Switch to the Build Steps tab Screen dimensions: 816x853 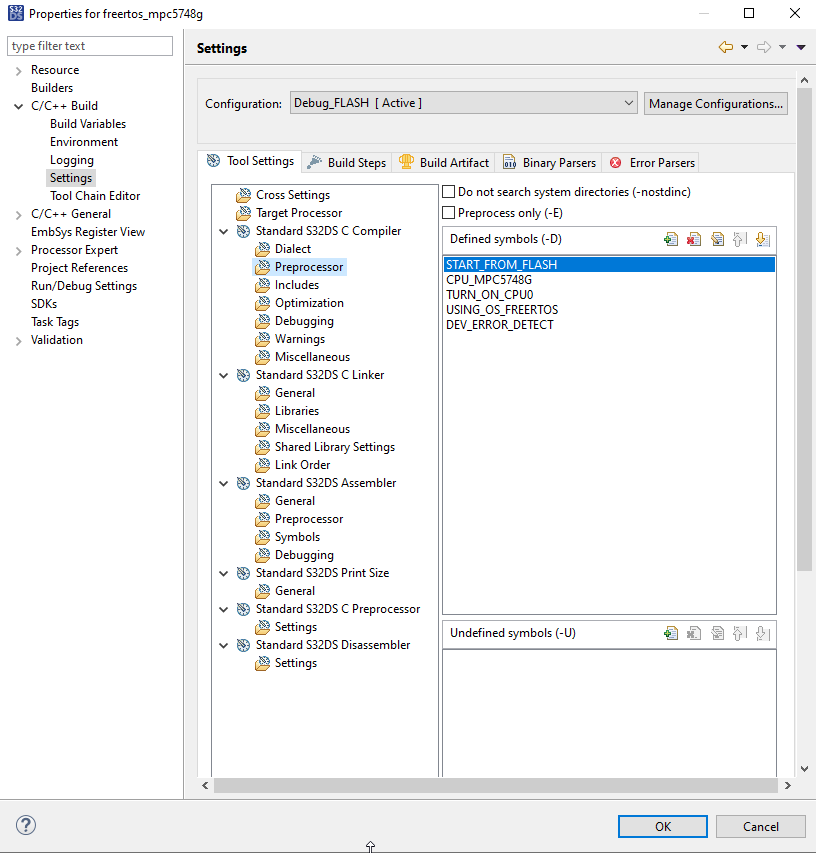click(347, 163)
